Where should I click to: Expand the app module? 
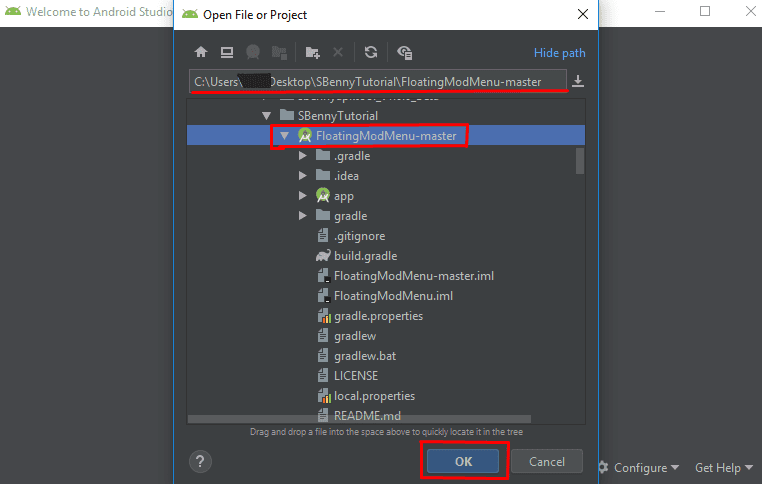(x=303, y=195)
